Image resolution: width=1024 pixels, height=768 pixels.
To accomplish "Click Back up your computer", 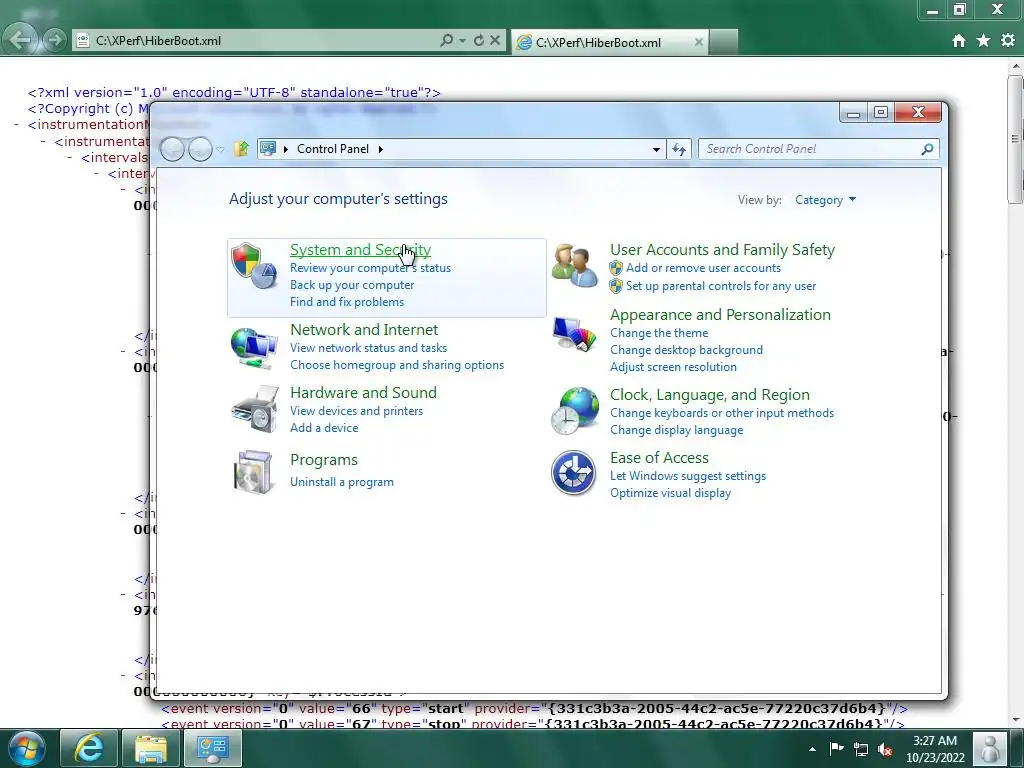I will (352, 285).
